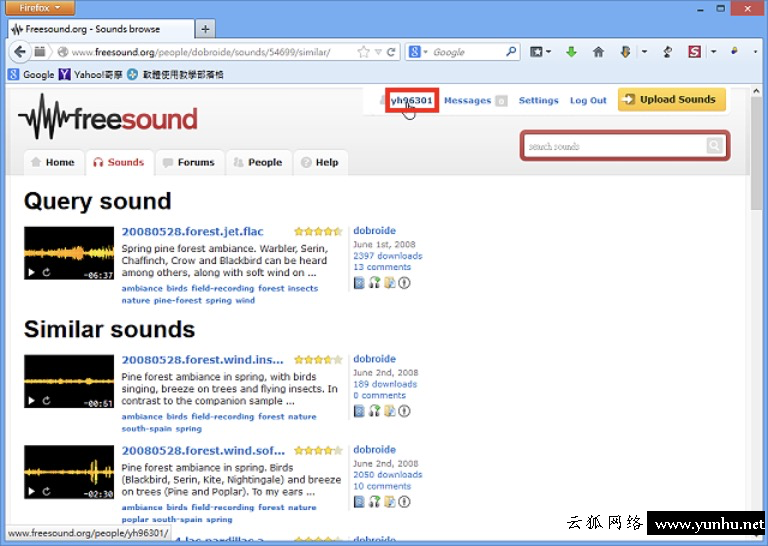
Task: Open the 13 comments link
Action: 382,267
